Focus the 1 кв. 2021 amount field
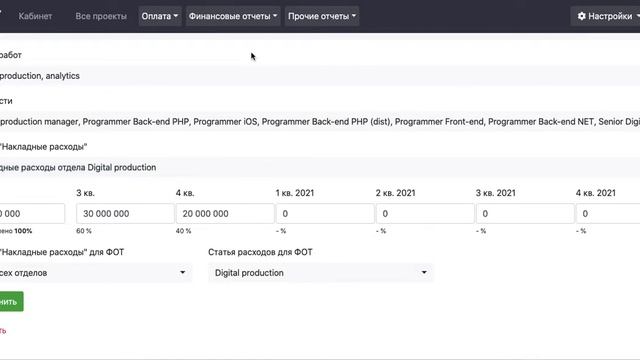640x360 pixels. 325,213
